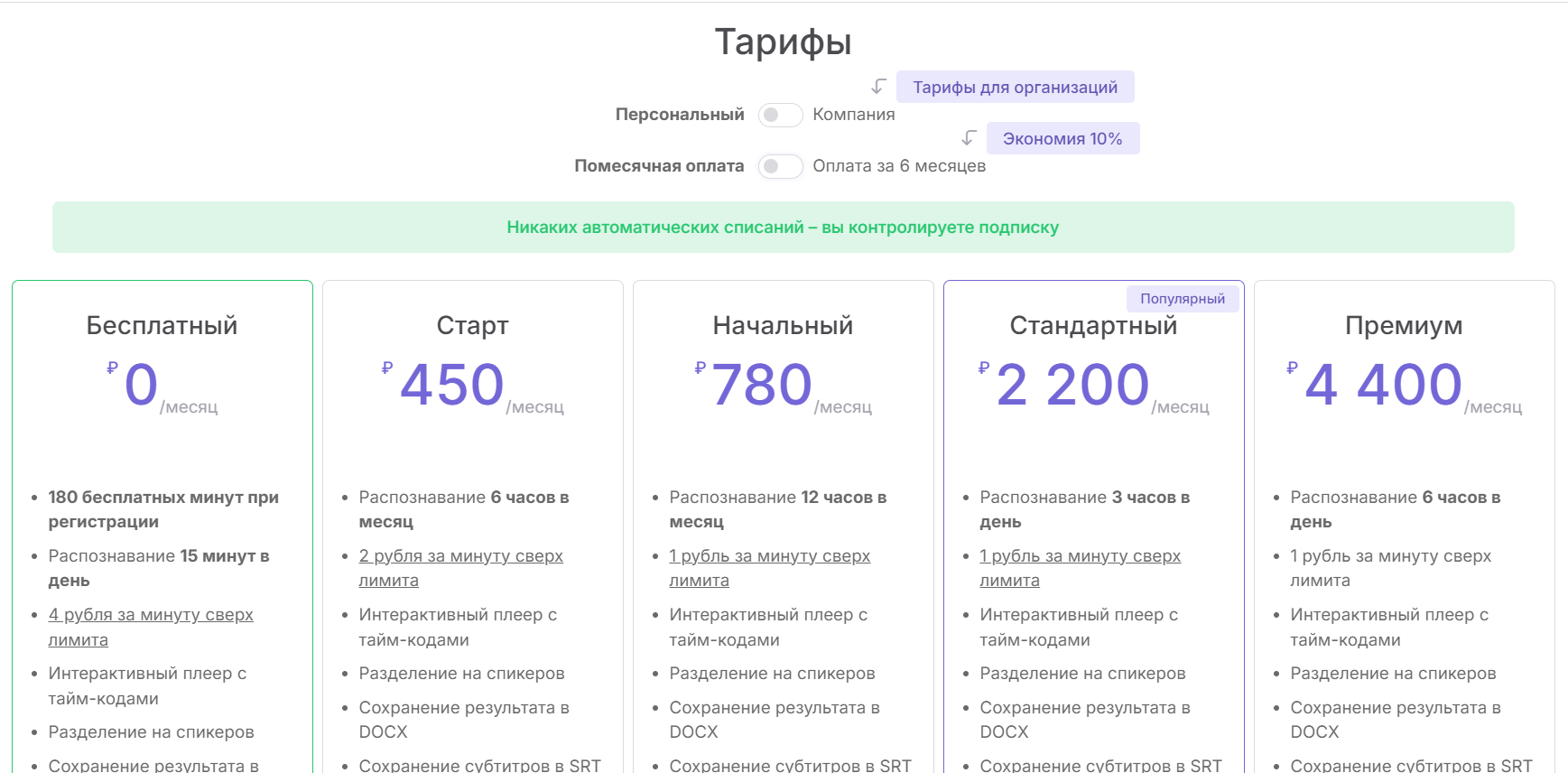This screenshot has width=1568, height=773.
Task: Select the Компания label
Action: [x=853, y=115]
